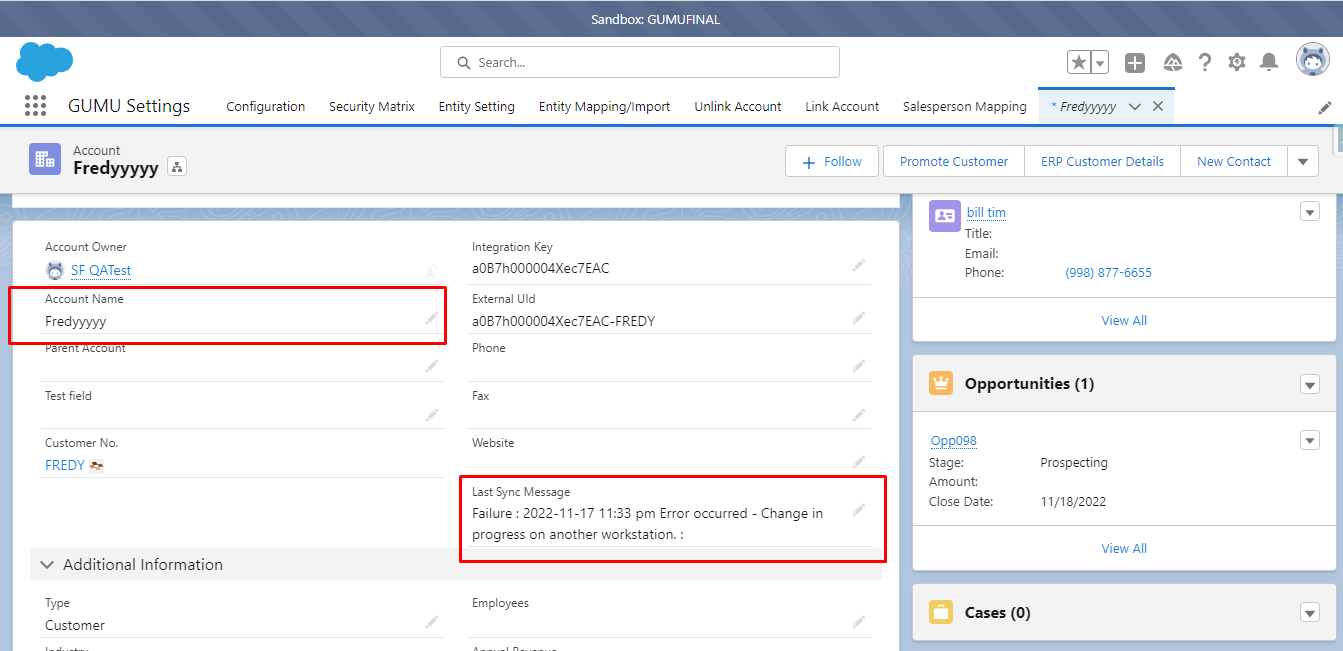Open the Help question mark icon

1205,62
